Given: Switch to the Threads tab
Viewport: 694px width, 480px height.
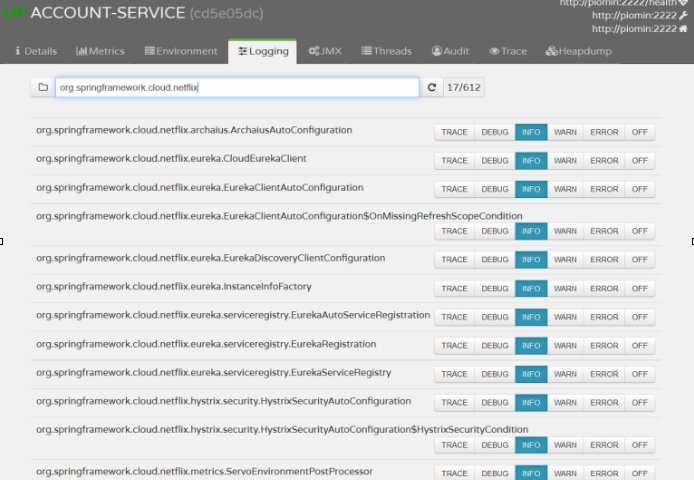Looking at the screenshot, I should 386,51.
